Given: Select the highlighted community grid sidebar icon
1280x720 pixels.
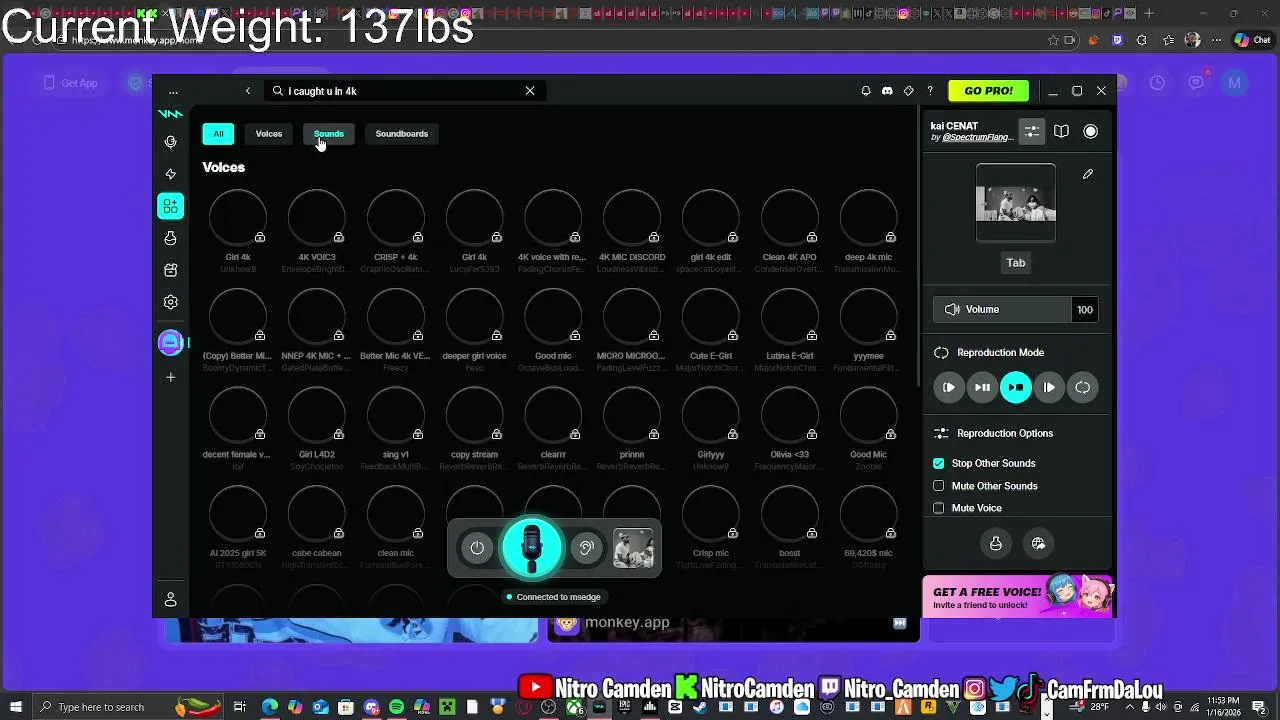Looking at the screenshot, I should 171,206.
